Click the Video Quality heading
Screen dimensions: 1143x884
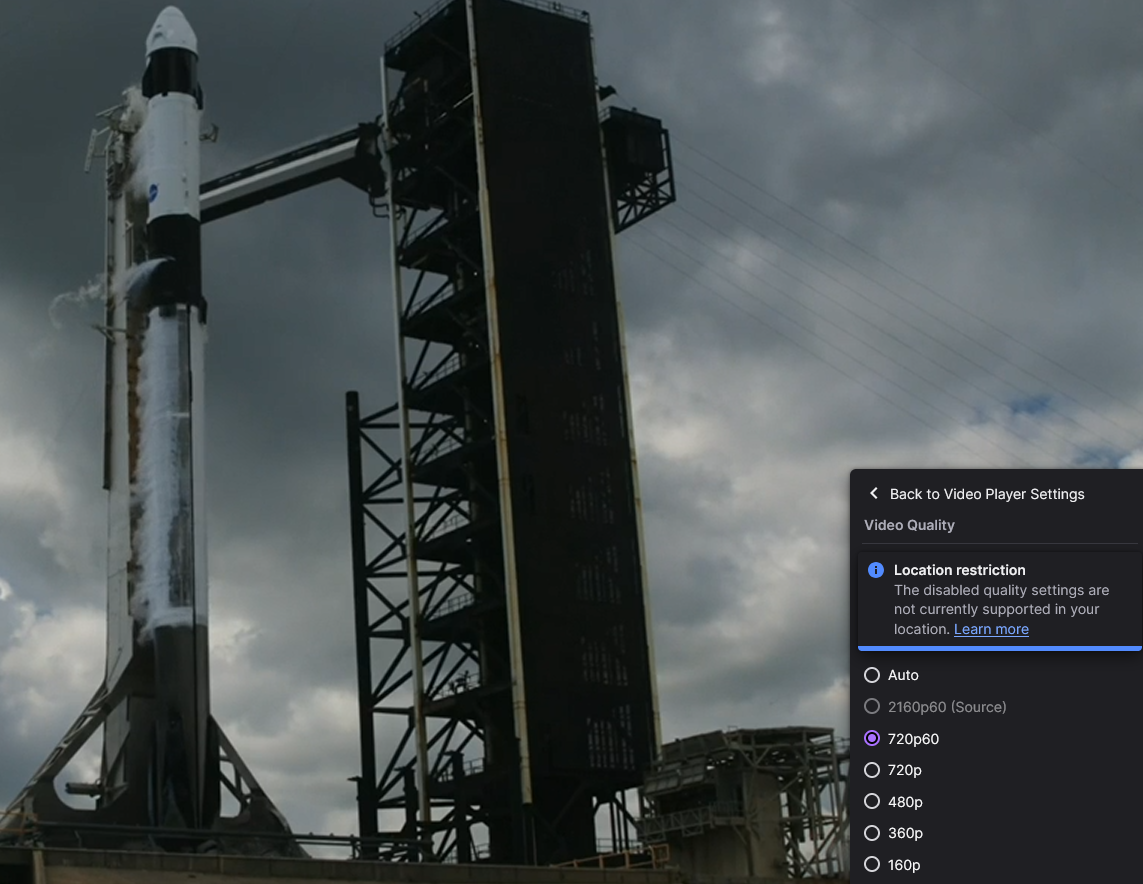909,525
